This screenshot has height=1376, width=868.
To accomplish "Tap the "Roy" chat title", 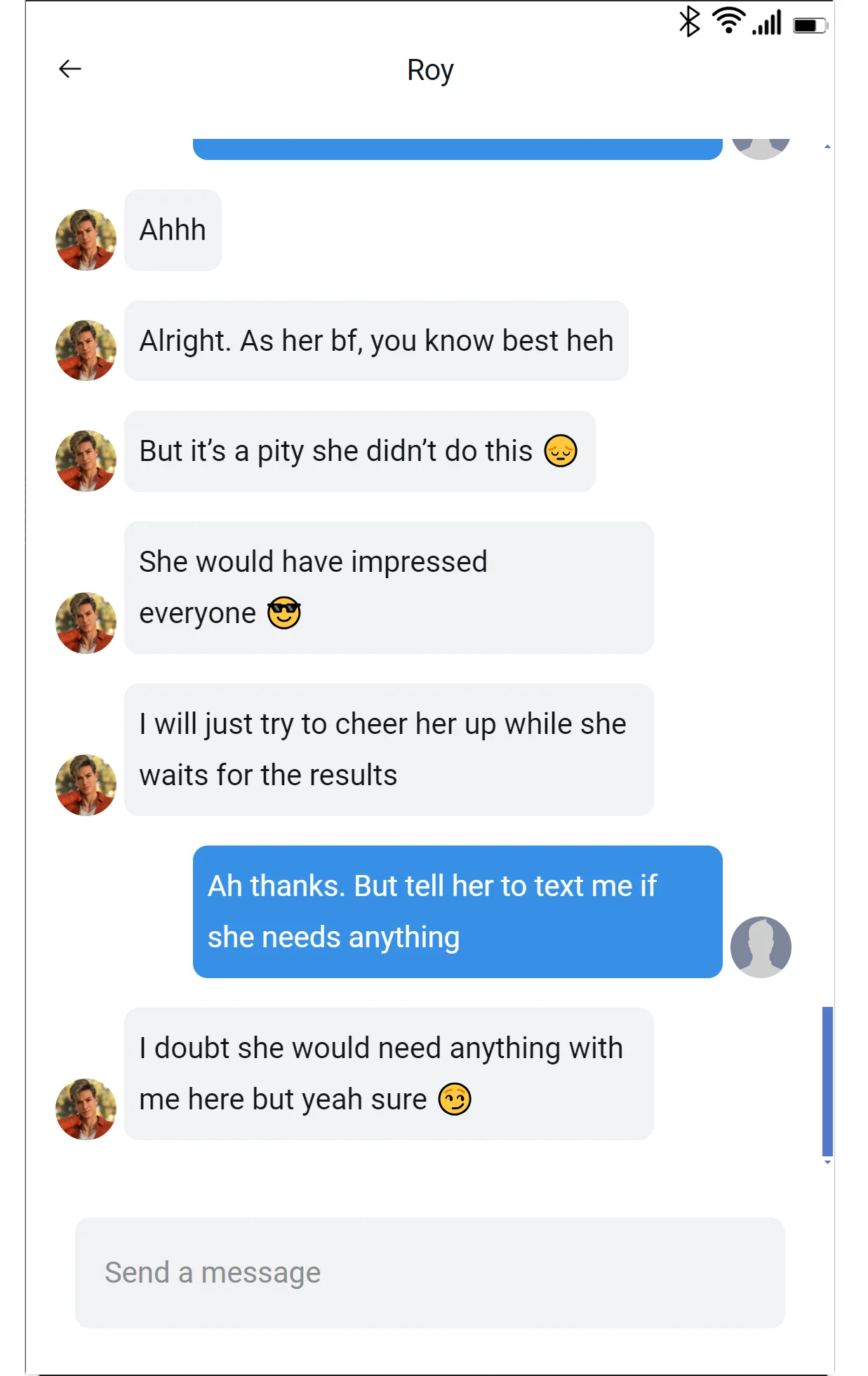I will pos(430,70).
